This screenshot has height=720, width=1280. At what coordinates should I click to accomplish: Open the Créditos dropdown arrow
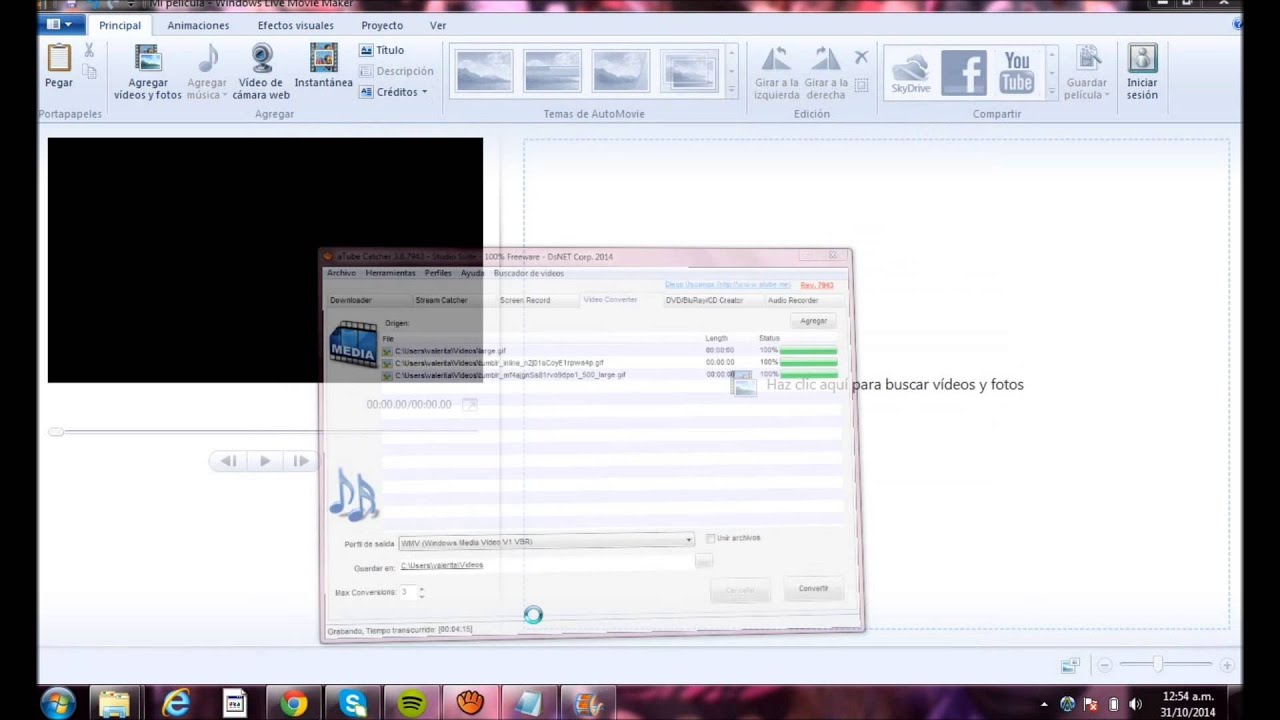[x=424, y=92]
